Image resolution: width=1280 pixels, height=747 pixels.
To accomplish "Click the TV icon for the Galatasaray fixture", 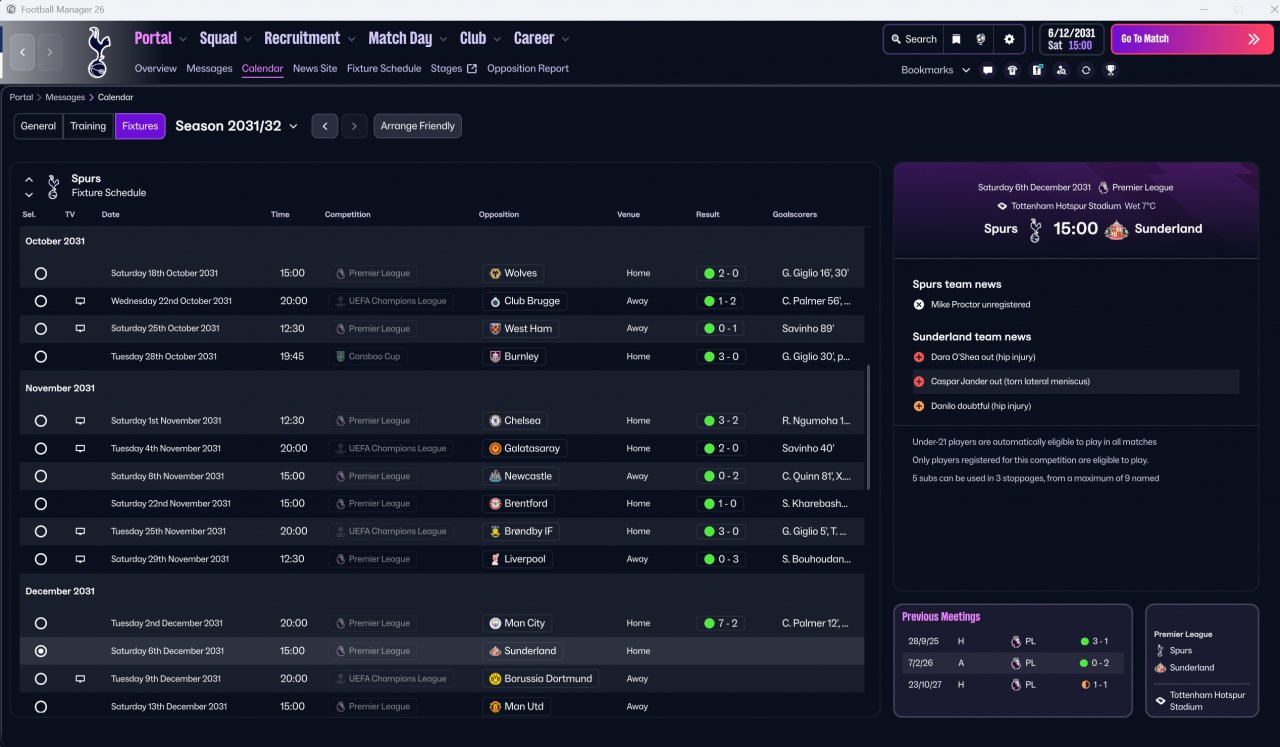I will (x=80, y=448).
